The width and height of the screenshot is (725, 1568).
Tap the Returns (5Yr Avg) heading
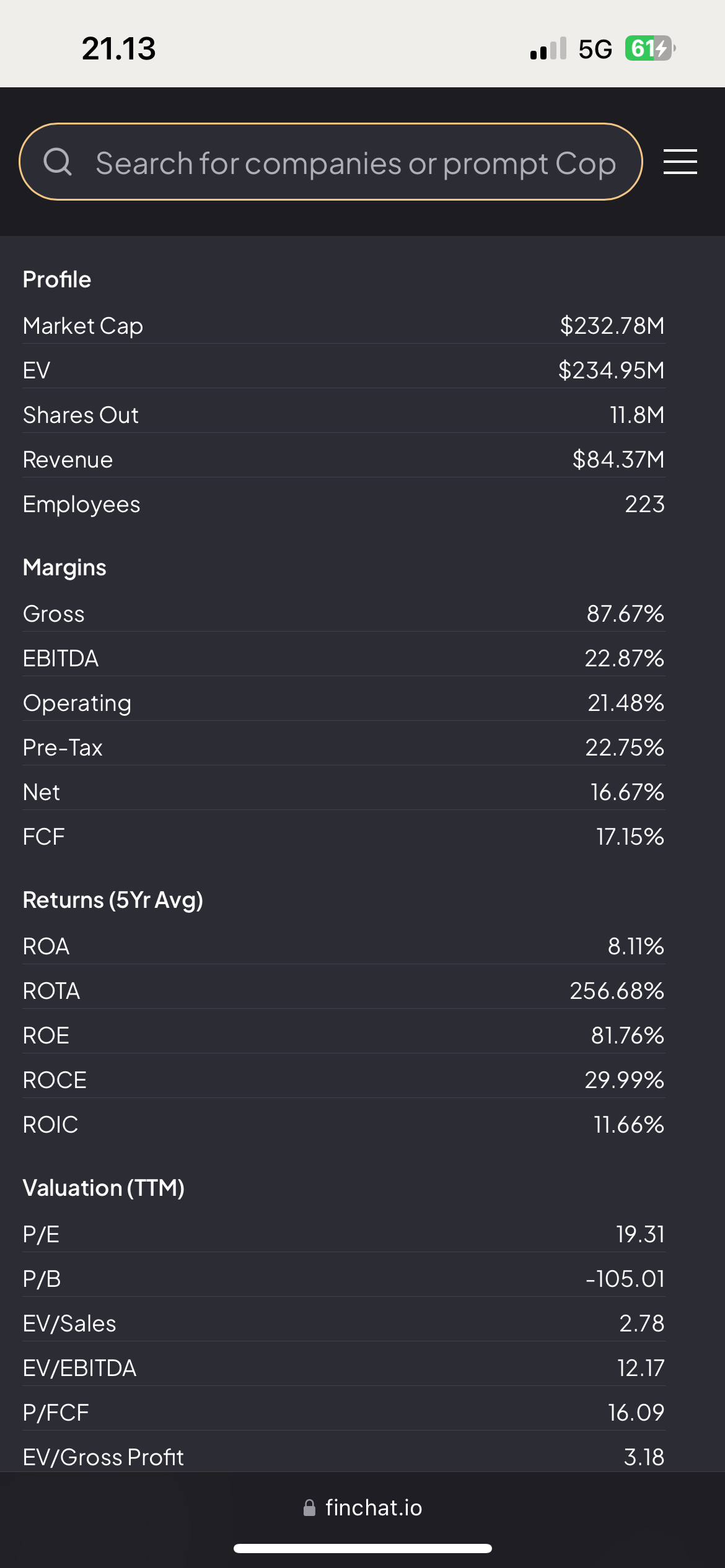click(x=113, y=900)
